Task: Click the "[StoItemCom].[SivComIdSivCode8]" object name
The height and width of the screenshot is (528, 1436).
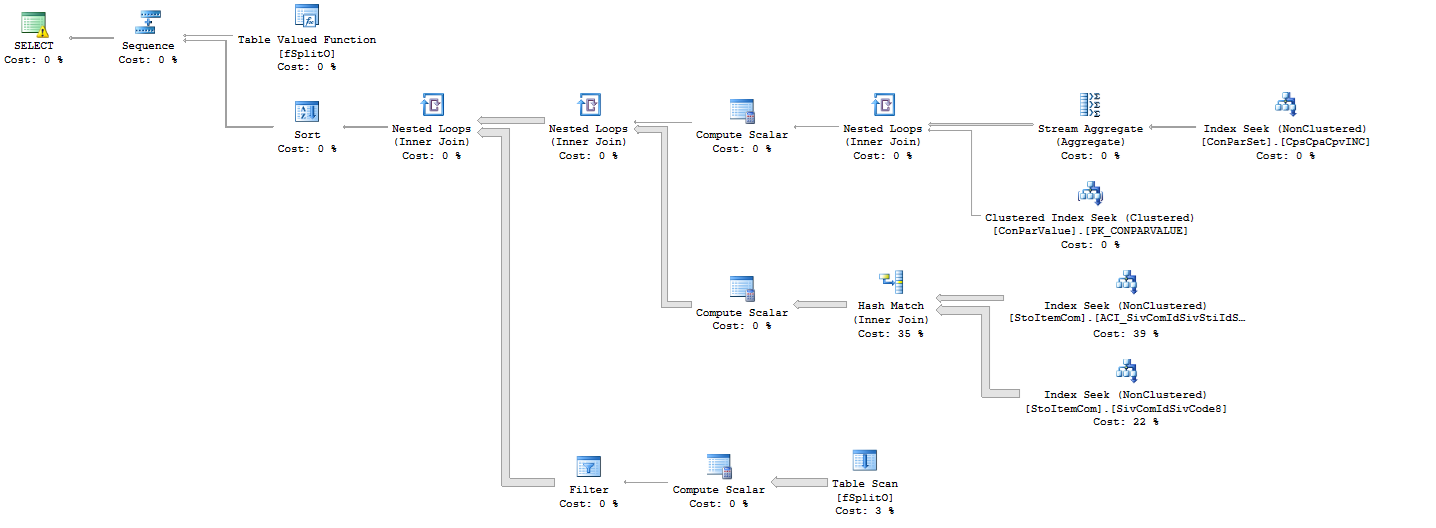Action: tap(1126, 409)
